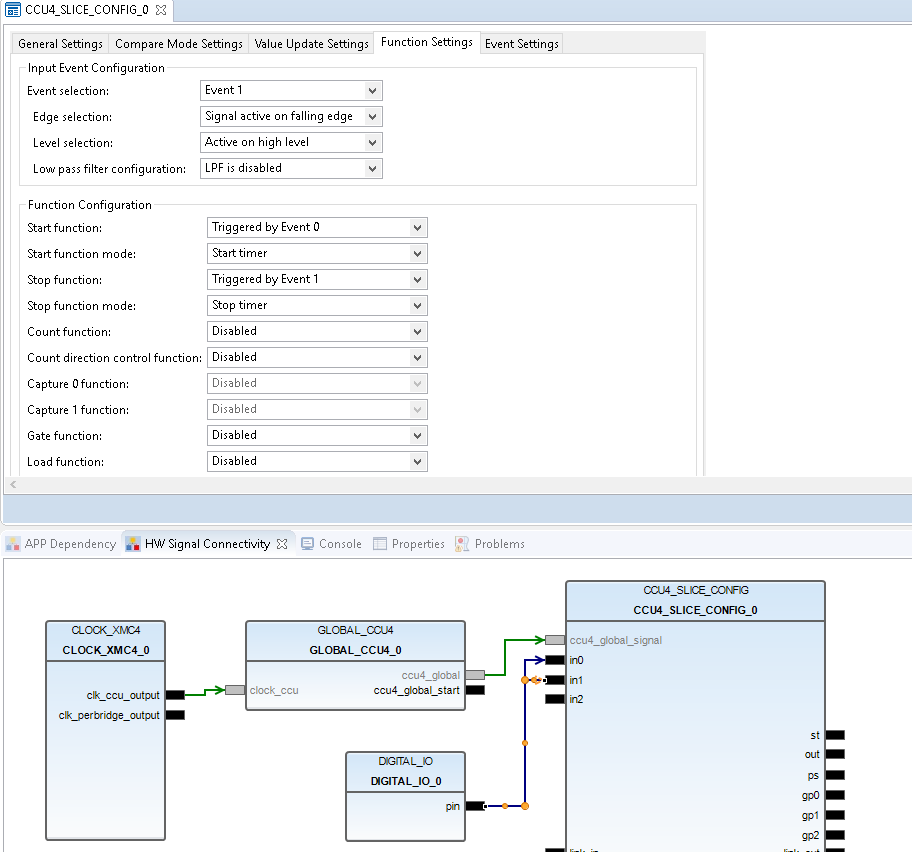This screenshot has height=852, width=912.
Task: Select the GLOBAL_CCU4_0 block in the diagram
Action: 355,639
